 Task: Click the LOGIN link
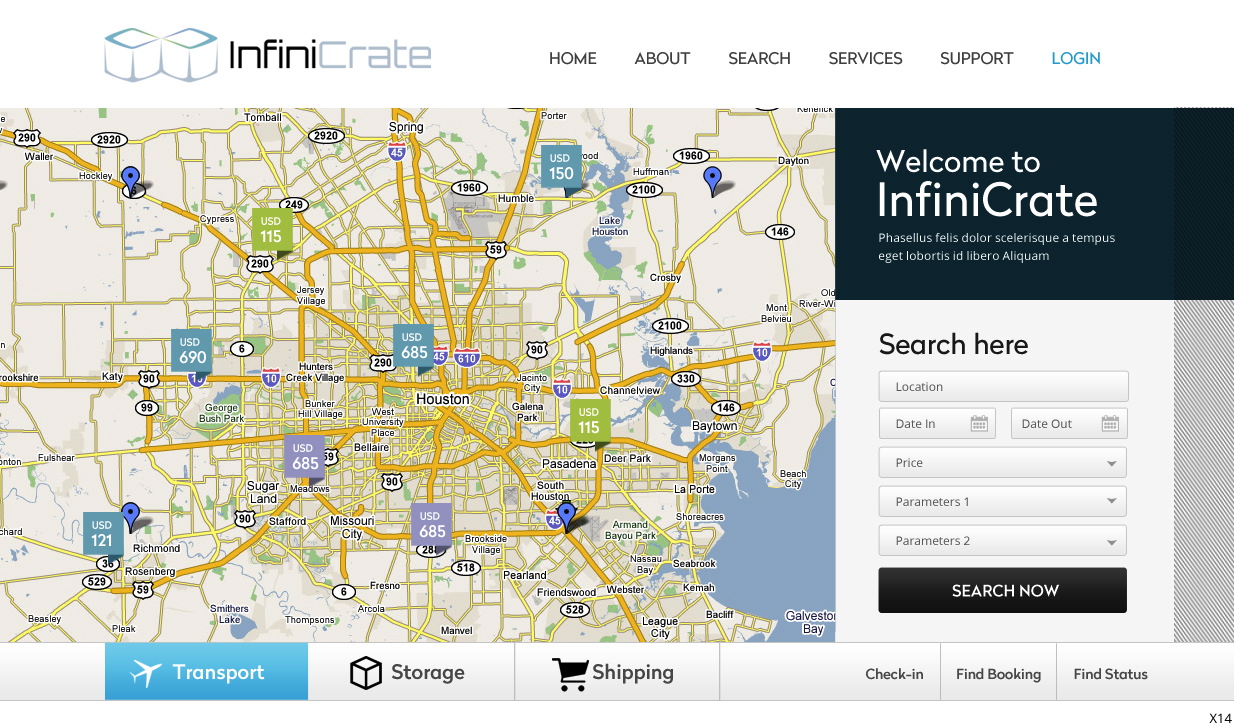coord(1076,59)
